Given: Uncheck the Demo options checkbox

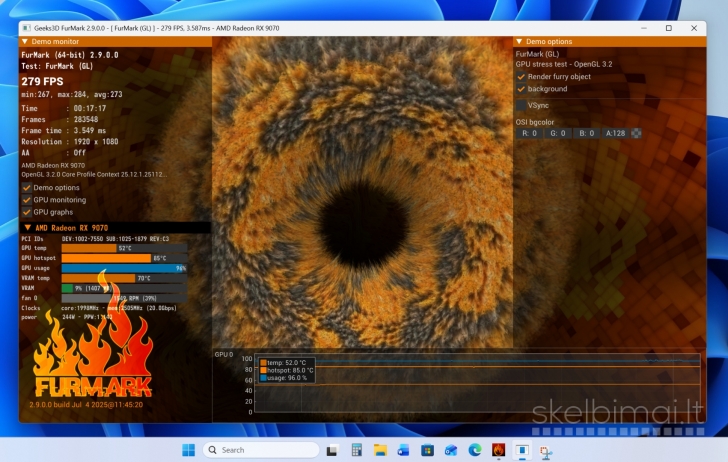Looking at the screenshot, I should coord(27,187).
